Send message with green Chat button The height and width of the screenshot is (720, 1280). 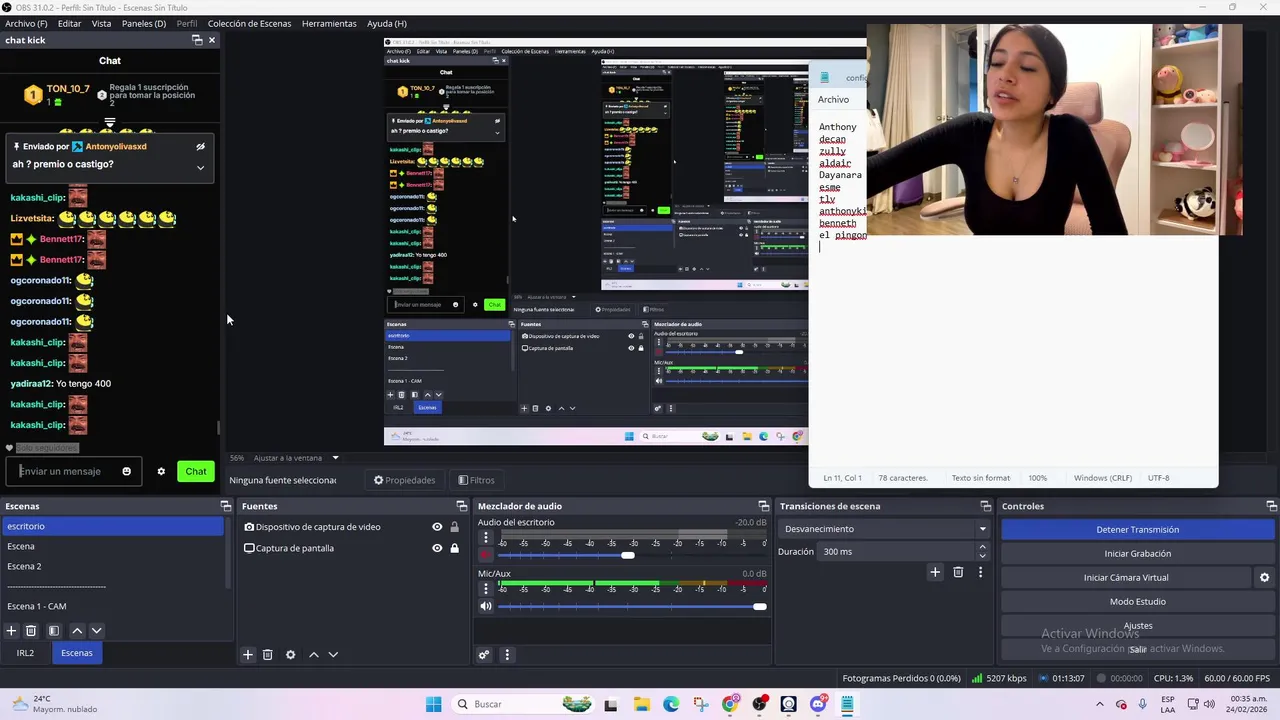pyautogui.click(x=195, y=472)
